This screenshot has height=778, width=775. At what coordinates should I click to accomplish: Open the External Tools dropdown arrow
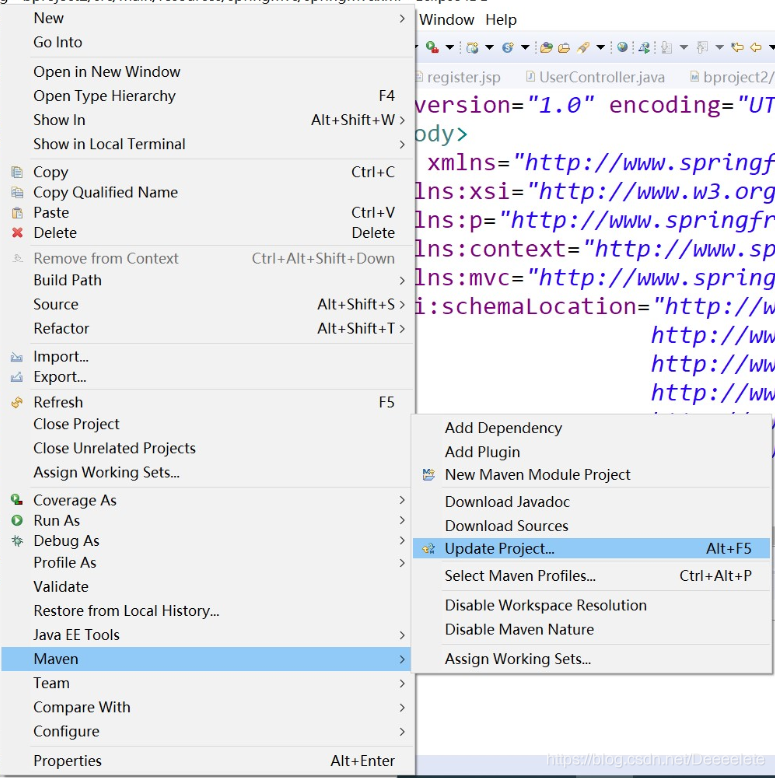tap(450, 47)
